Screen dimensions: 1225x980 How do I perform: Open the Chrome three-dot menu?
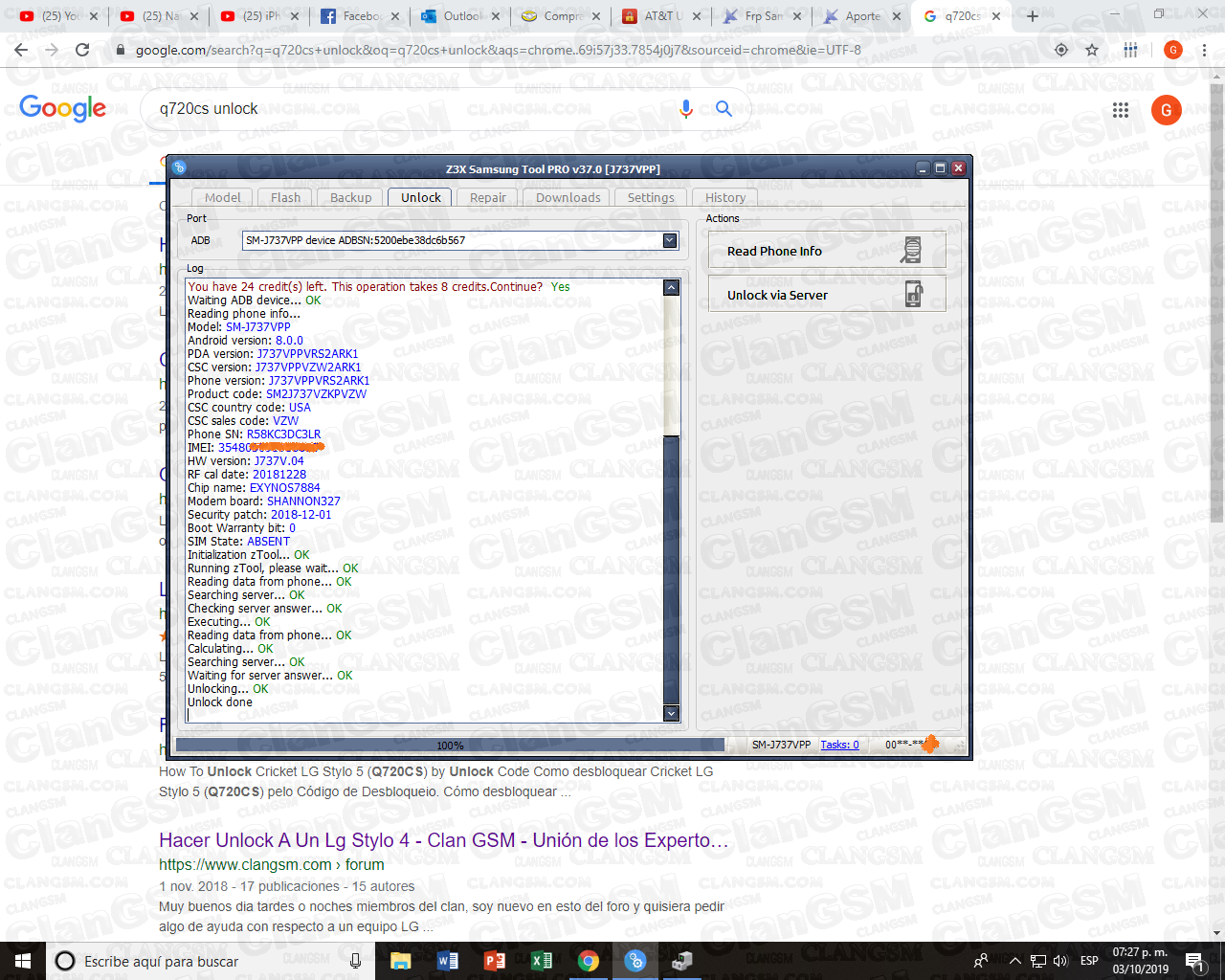coord(1204,50)
